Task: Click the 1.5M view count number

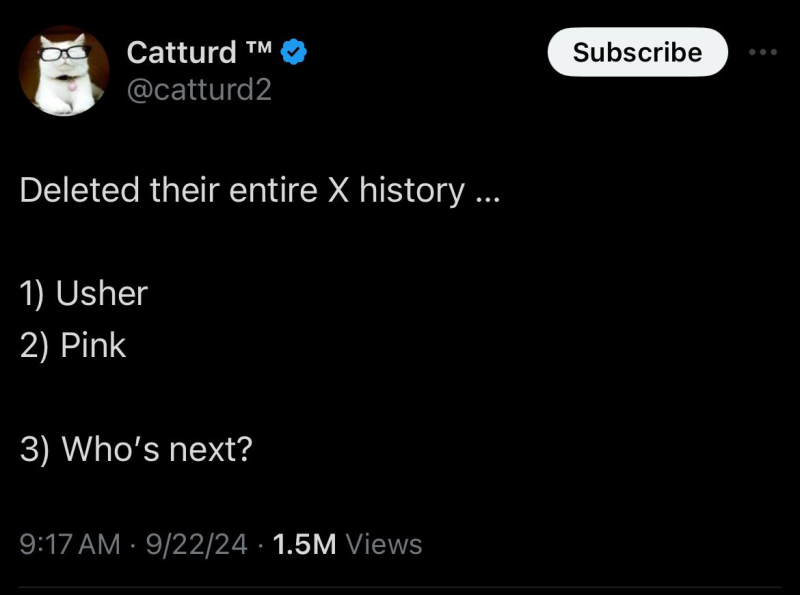Action: [304, 544]
